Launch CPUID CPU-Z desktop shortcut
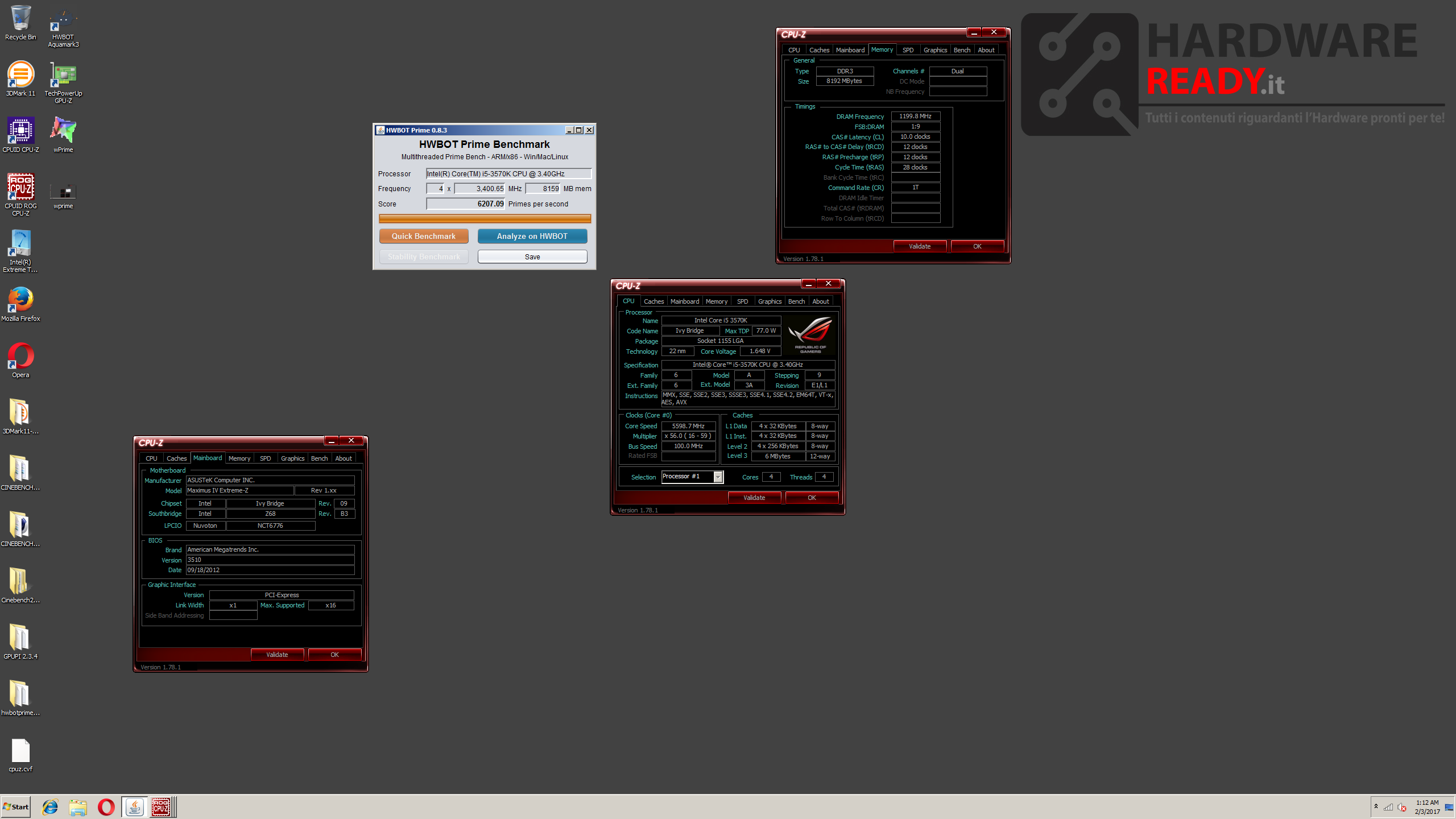 20,135
